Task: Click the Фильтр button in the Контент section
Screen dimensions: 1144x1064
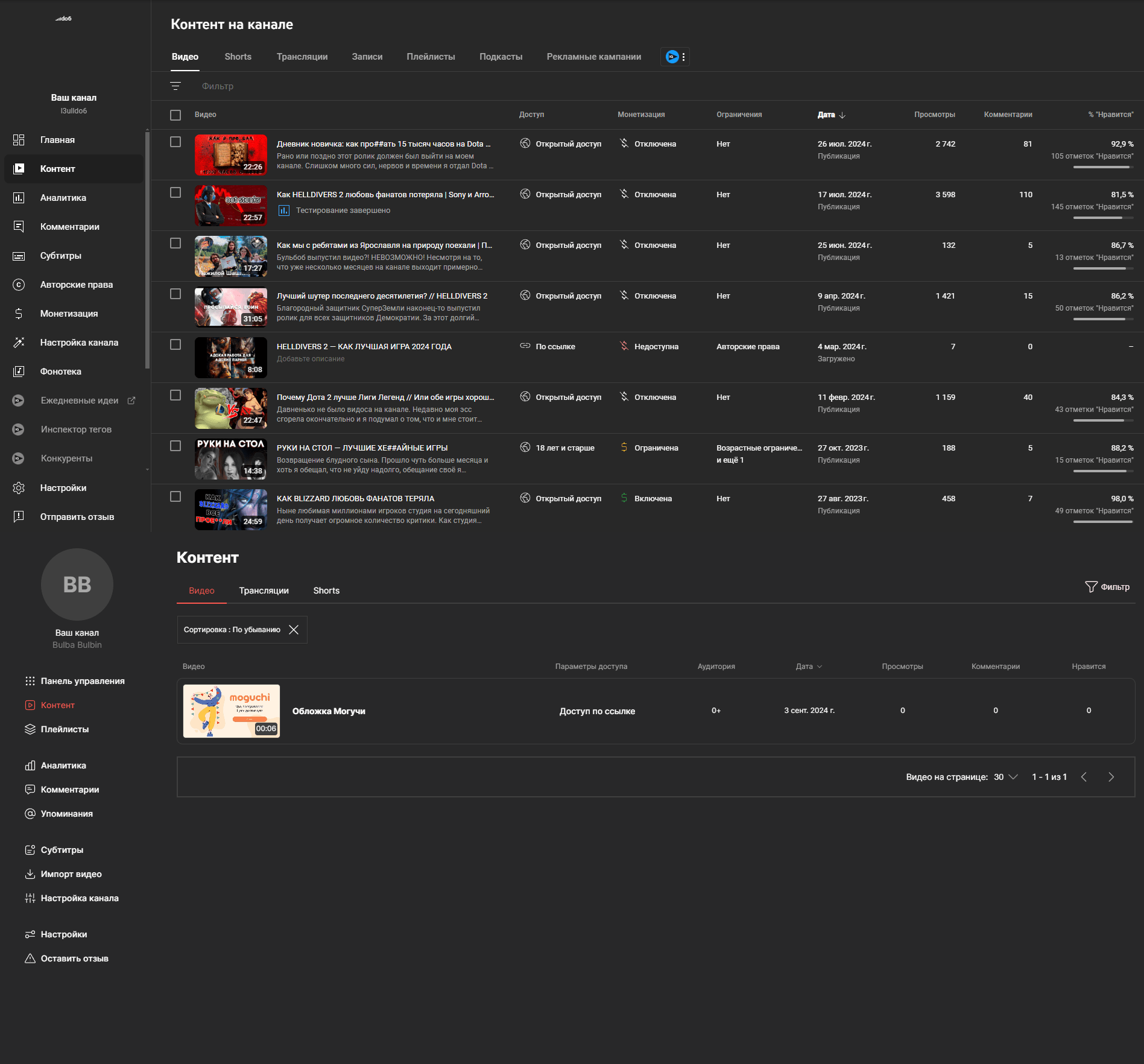Action: point(1108,586)
